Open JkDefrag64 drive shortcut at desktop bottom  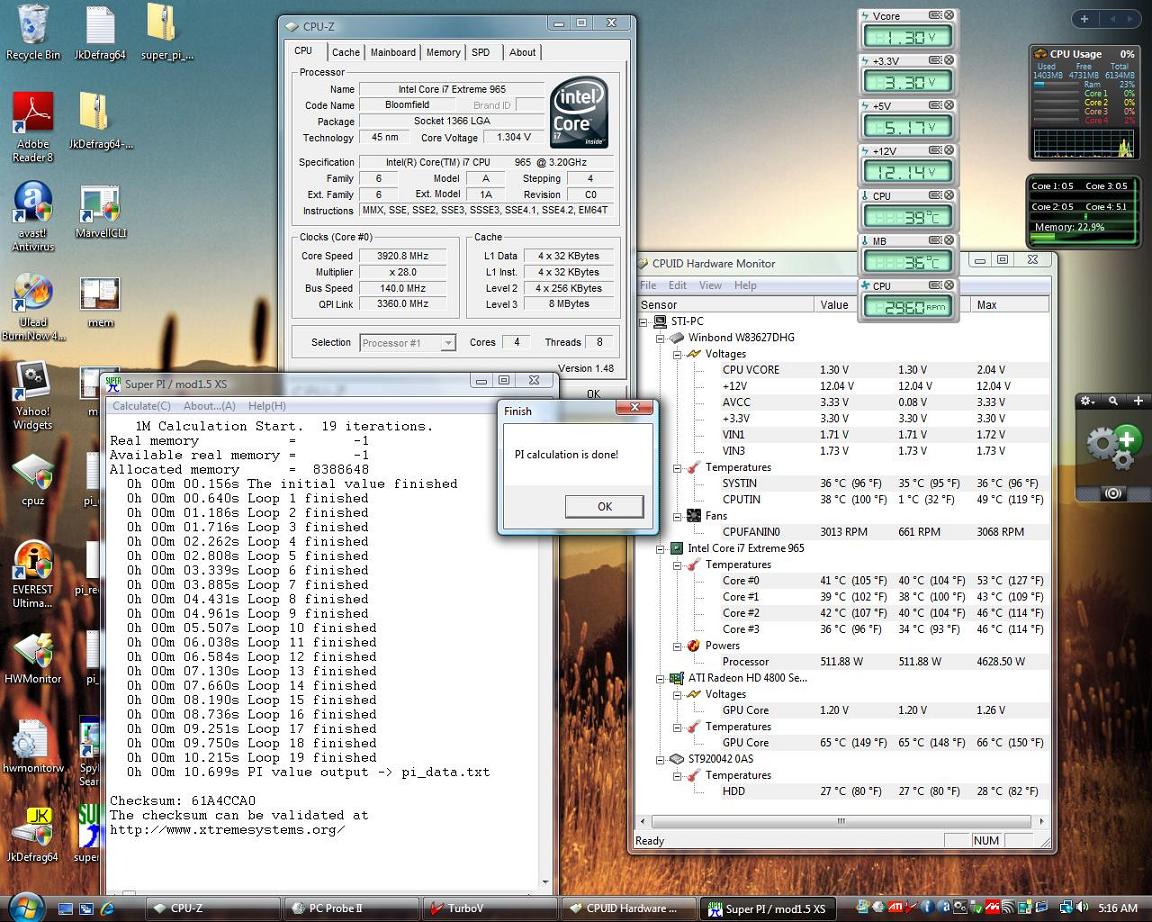point(32,836)
